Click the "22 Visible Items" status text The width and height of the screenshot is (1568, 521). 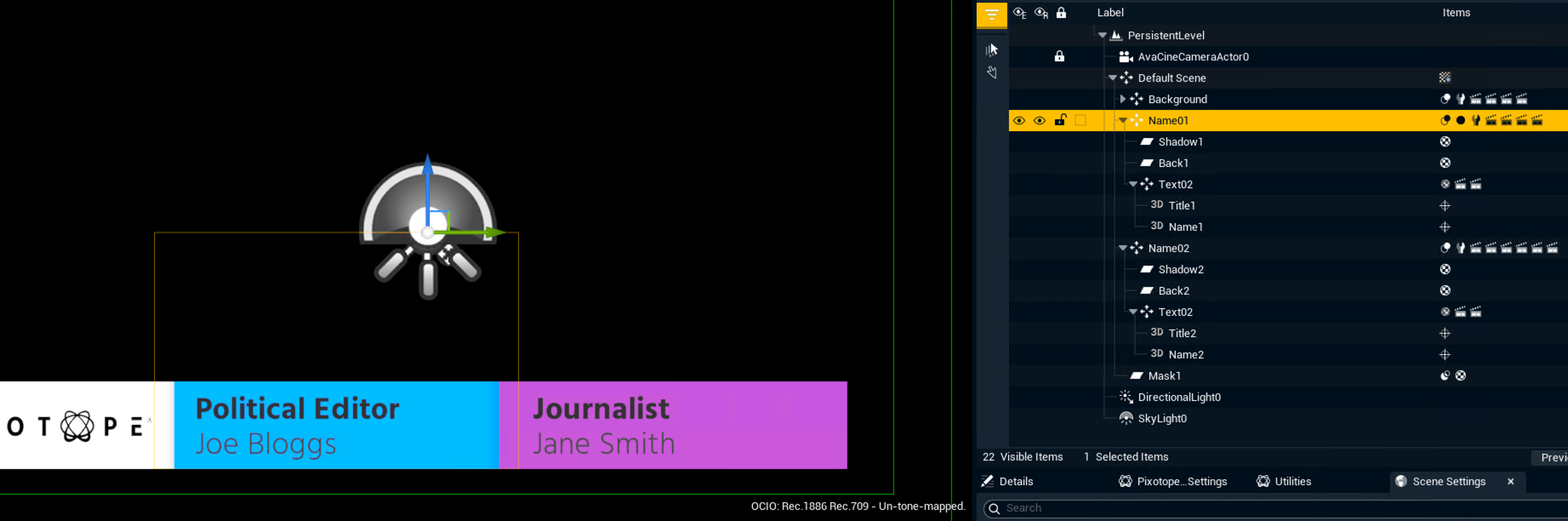click(1023, 457)
